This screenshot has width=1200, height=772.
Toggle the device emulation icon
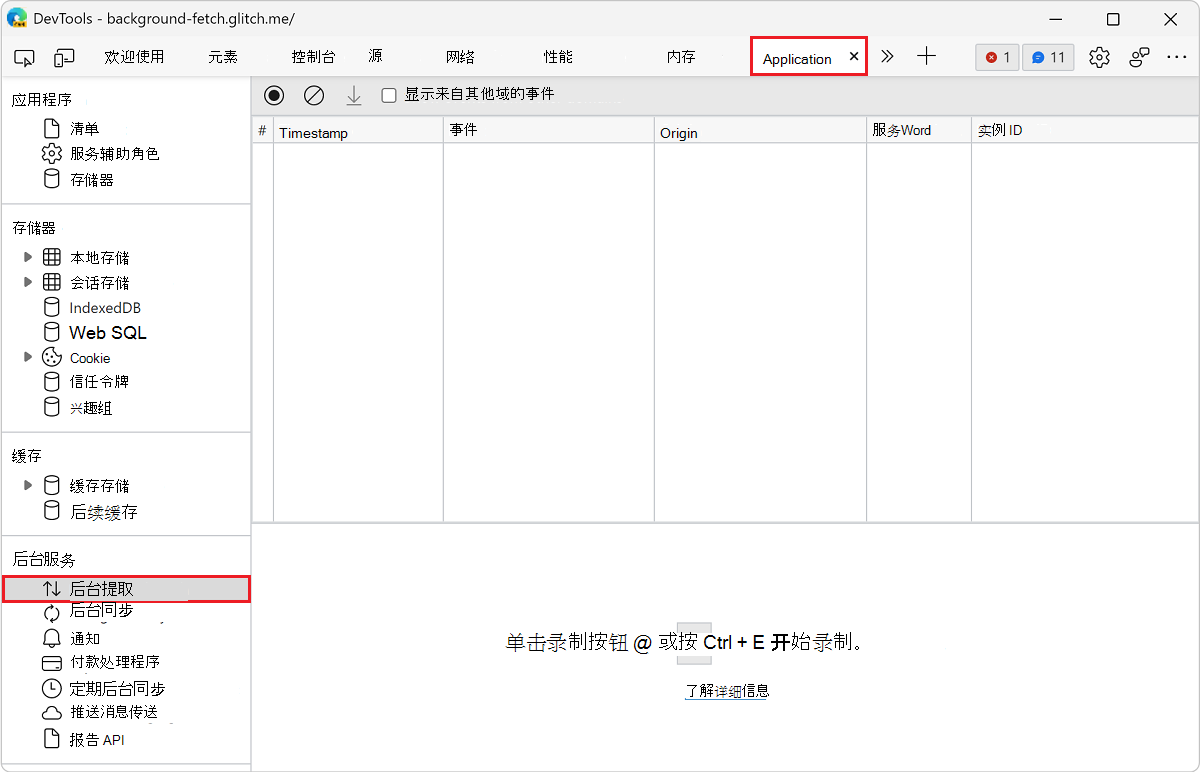pos(64,58)
